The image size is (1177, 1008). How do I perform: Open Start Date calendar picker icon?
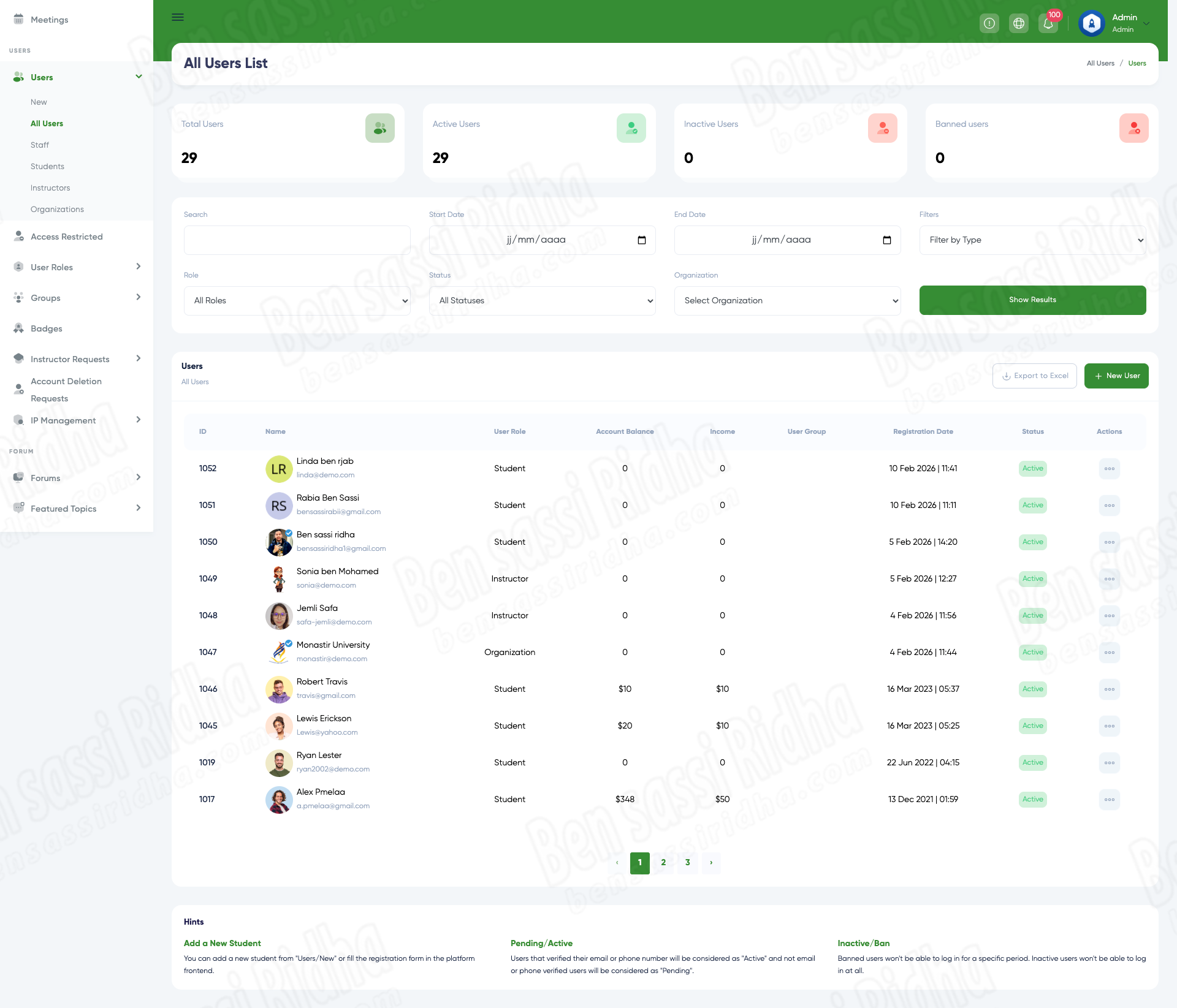(x=641, y=240)
